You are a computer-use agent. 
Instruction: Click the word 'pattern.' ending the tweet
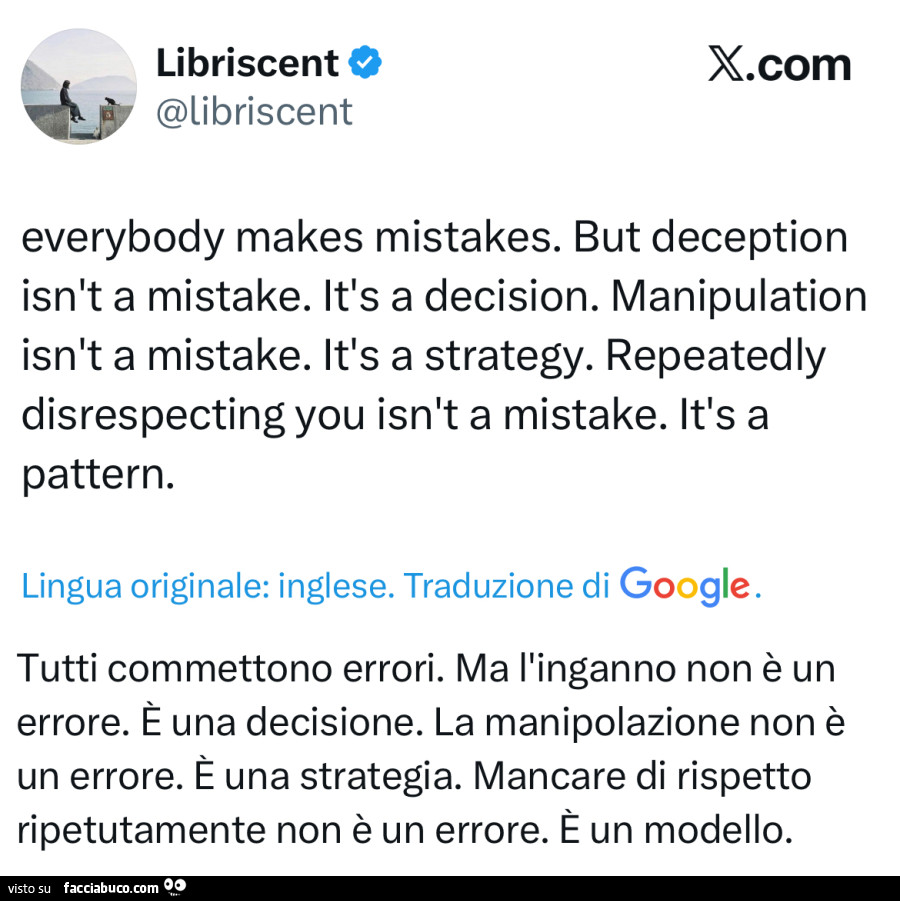98,476
